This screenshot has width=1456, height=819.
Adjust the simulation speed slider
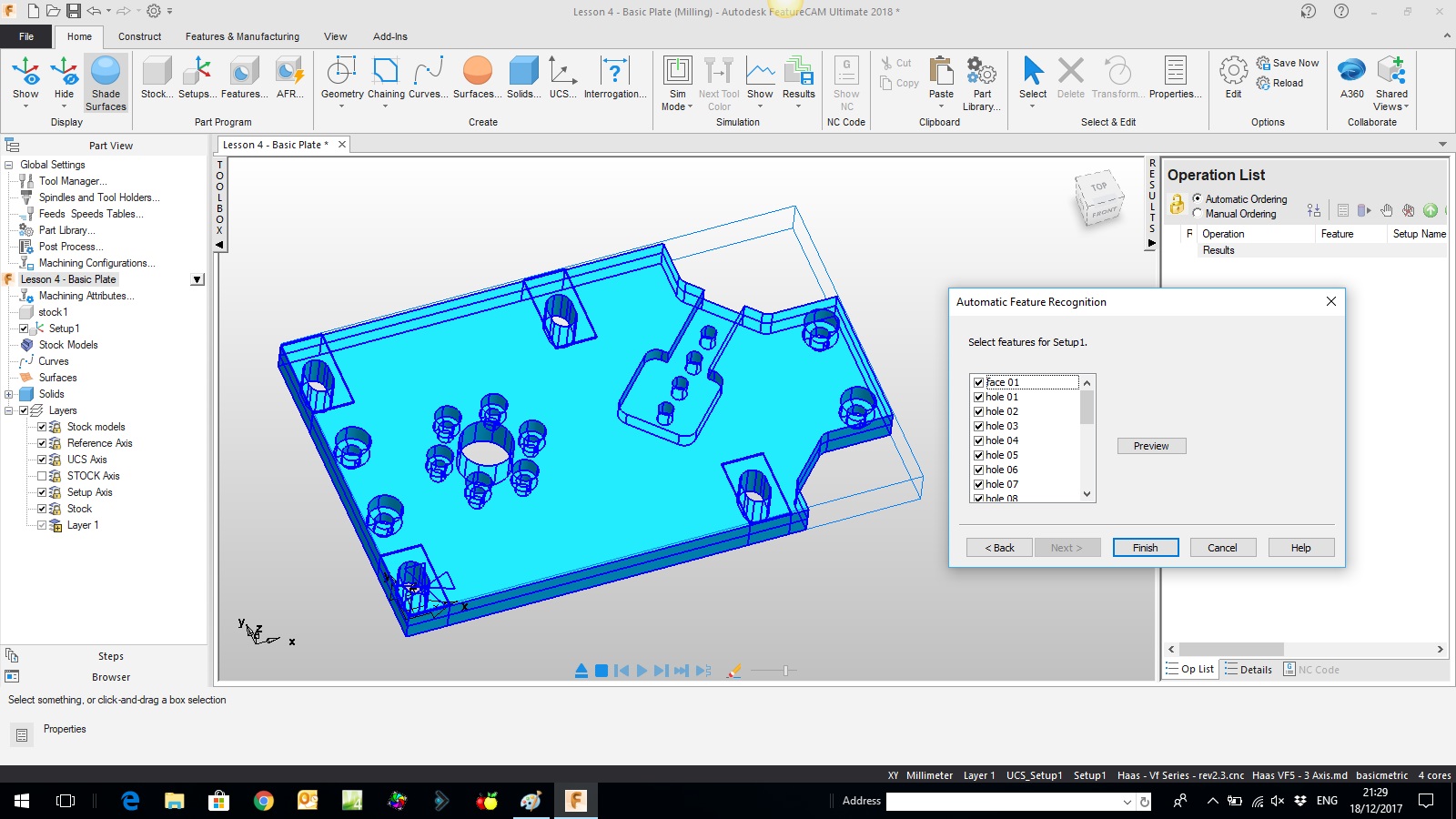coord(785,671)
